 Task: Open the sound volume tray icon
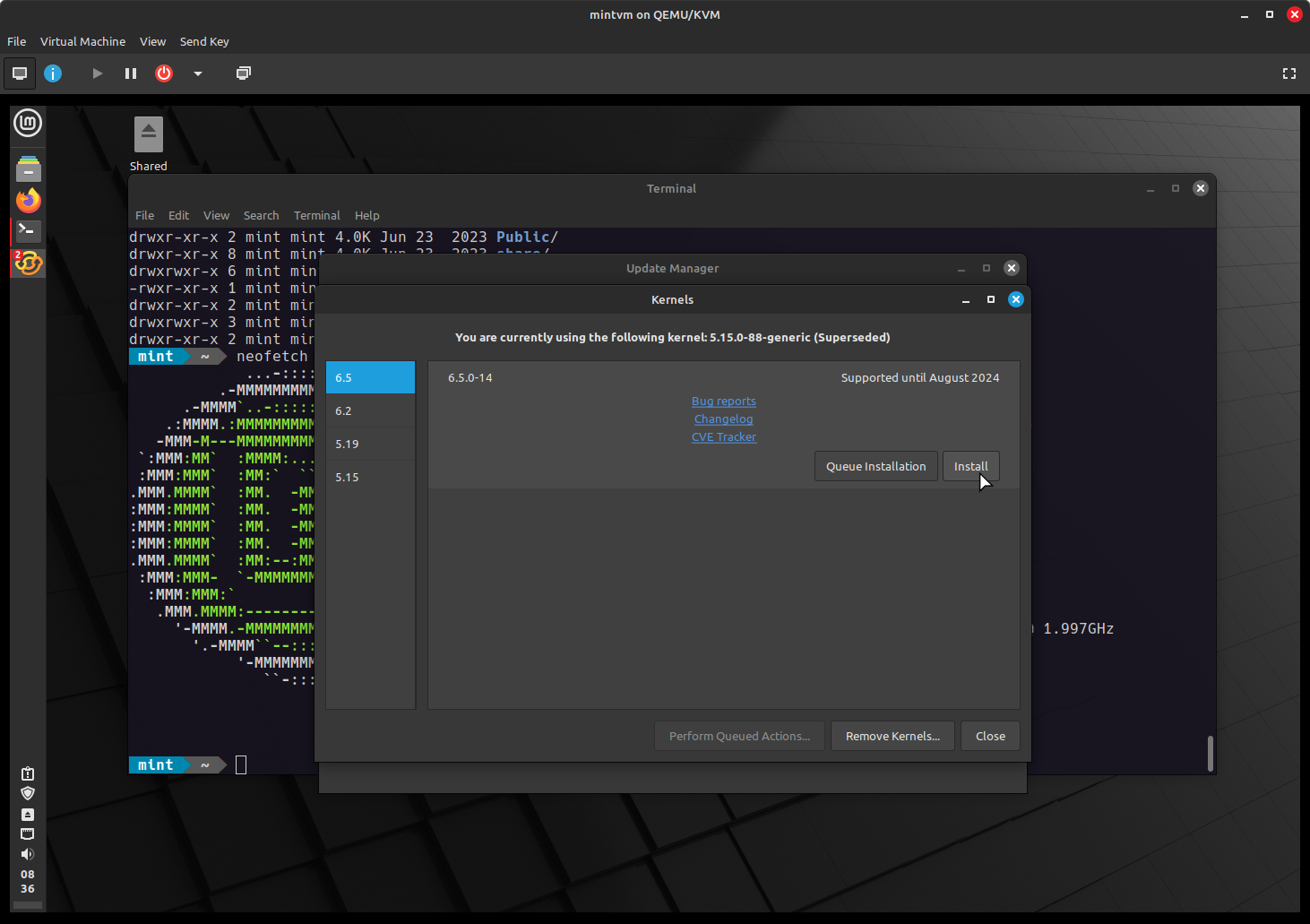(x=28, y=854)
